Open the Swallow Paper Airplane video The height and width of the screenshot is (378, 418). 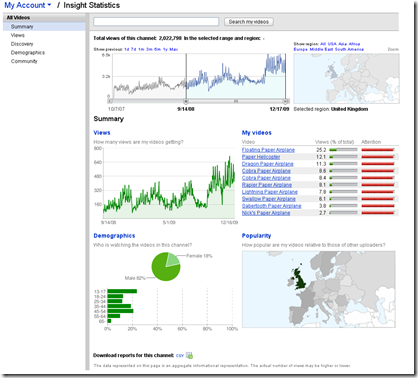[x=269, y=199]
